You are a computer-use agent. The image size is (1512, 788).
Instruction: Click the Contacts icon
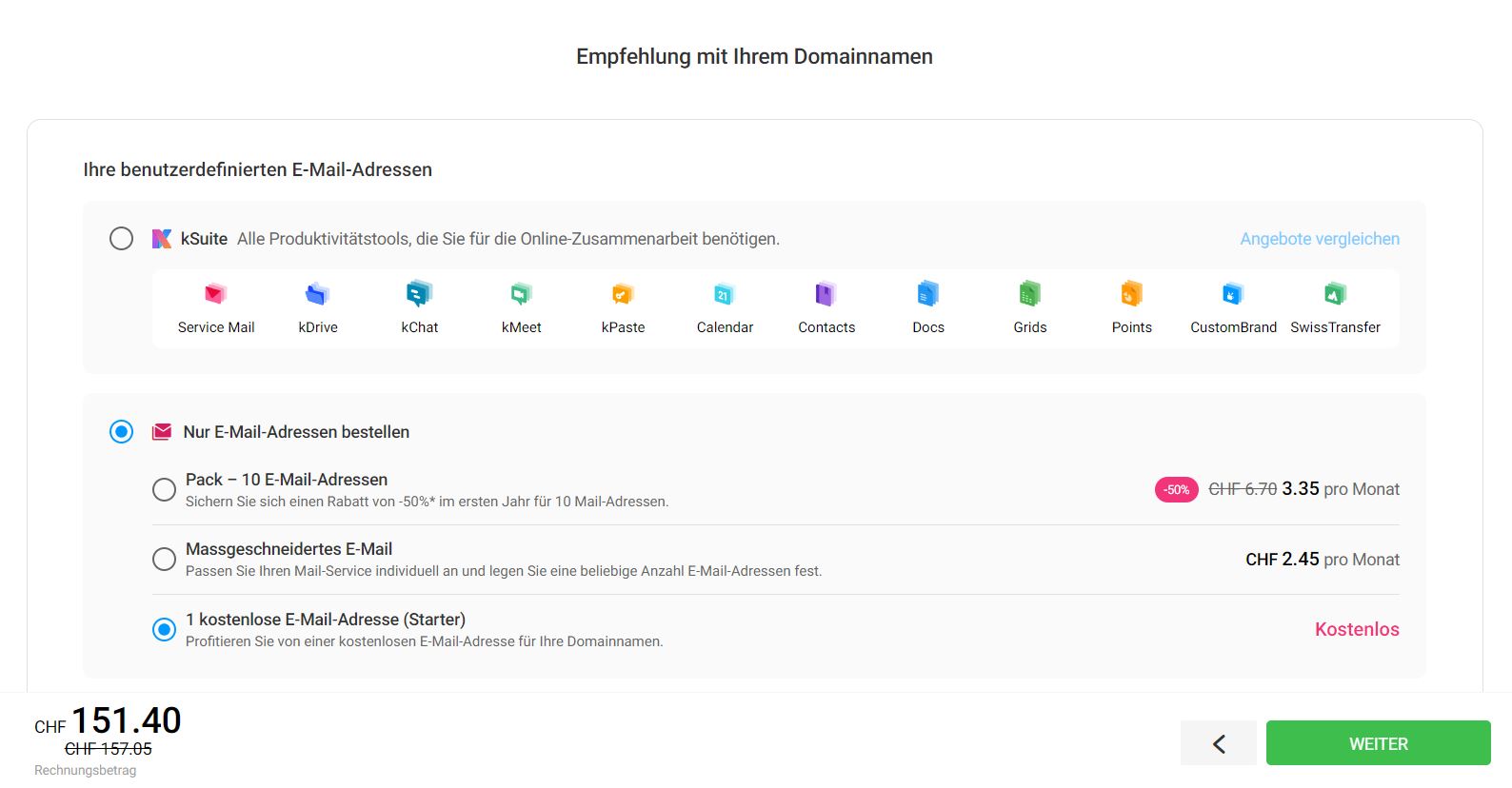point(826,294)
